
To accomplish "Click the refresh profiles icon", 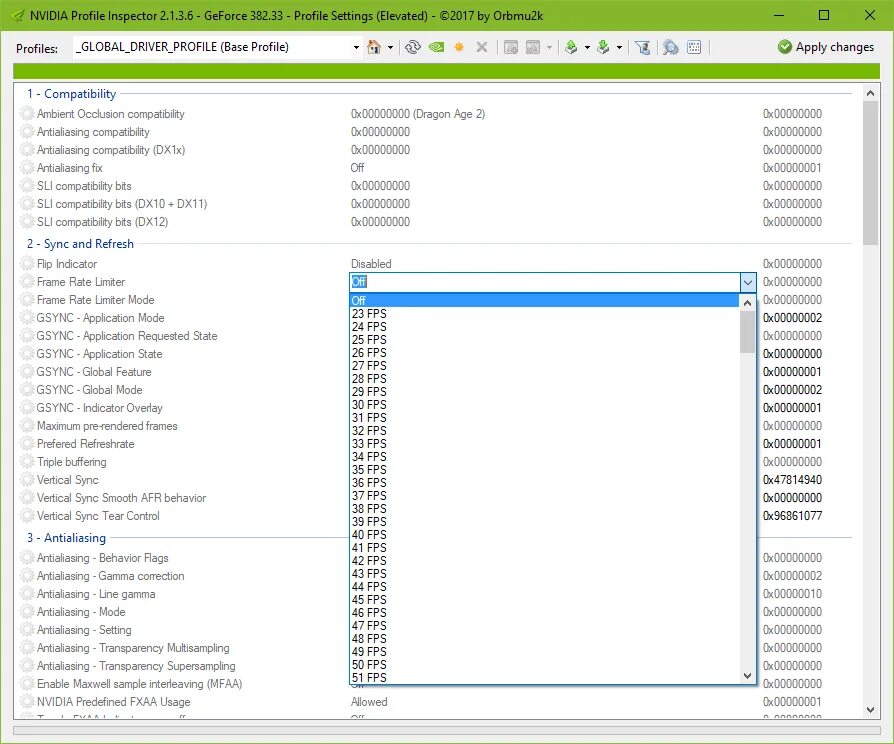I will (x=413, y=47).
